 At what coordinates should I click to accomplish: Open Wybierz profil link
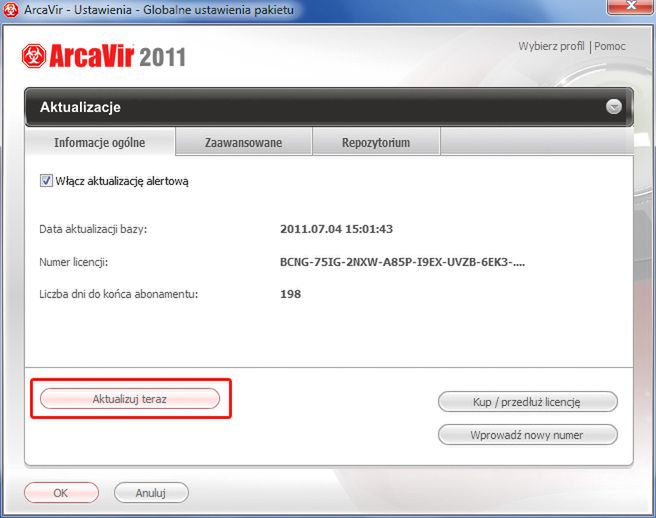tap(551, 46)
